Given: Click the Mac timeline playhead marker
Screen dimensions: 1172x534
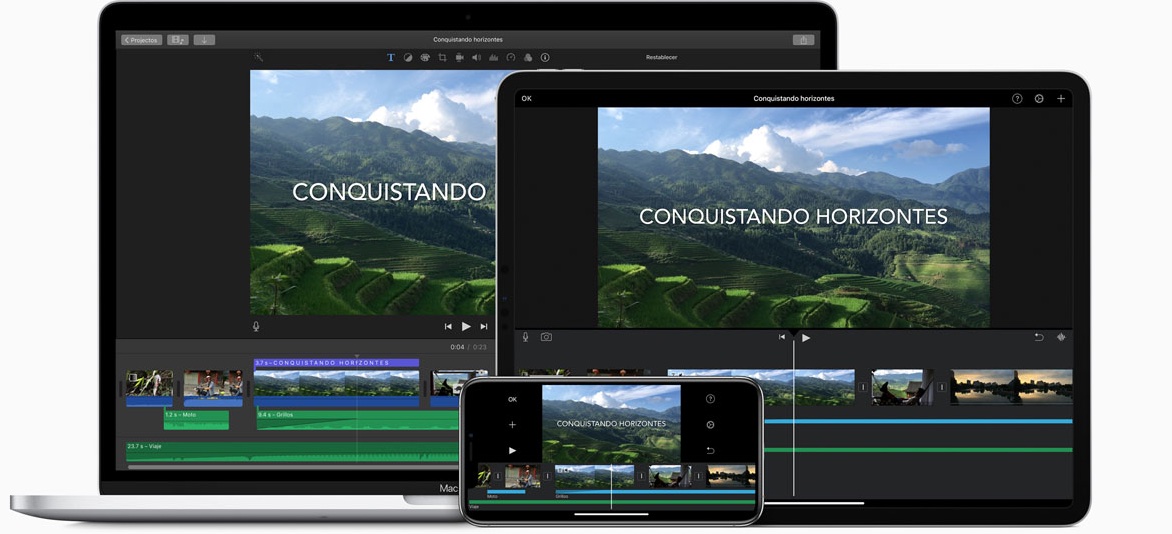Looking at the screenshot, I should (357, 356).
